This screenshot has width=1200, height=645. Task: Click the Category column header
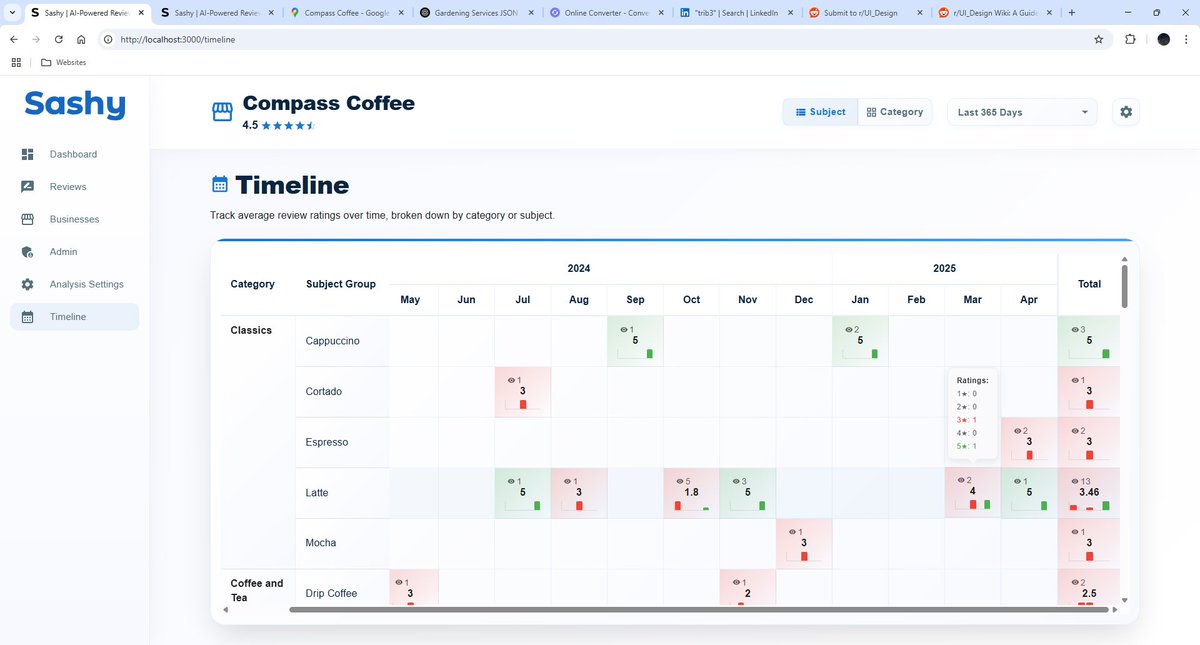click(x=252, y=284)
